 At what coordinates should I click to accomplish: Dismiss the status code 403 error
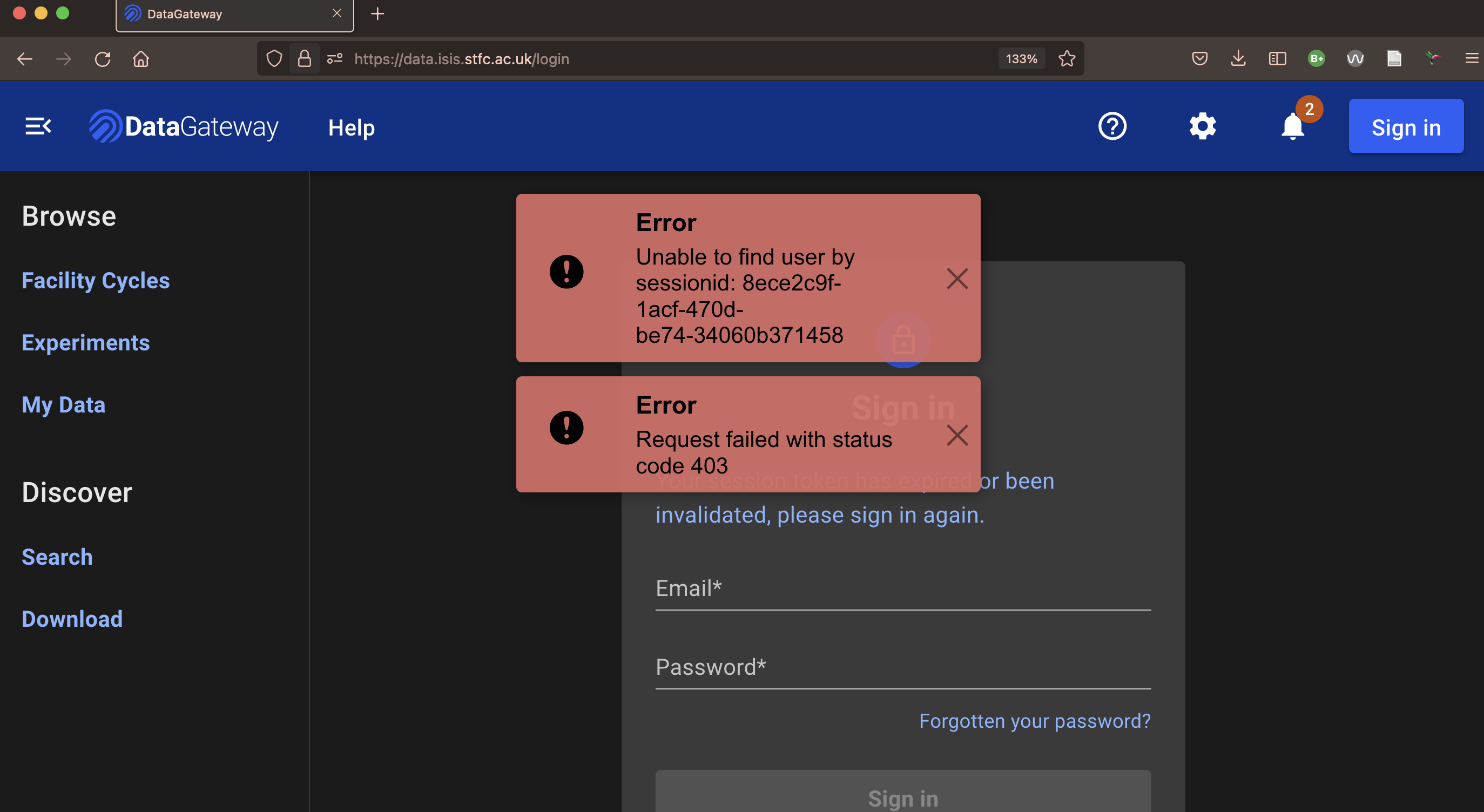pyautogui.click(x=957, y=436)
